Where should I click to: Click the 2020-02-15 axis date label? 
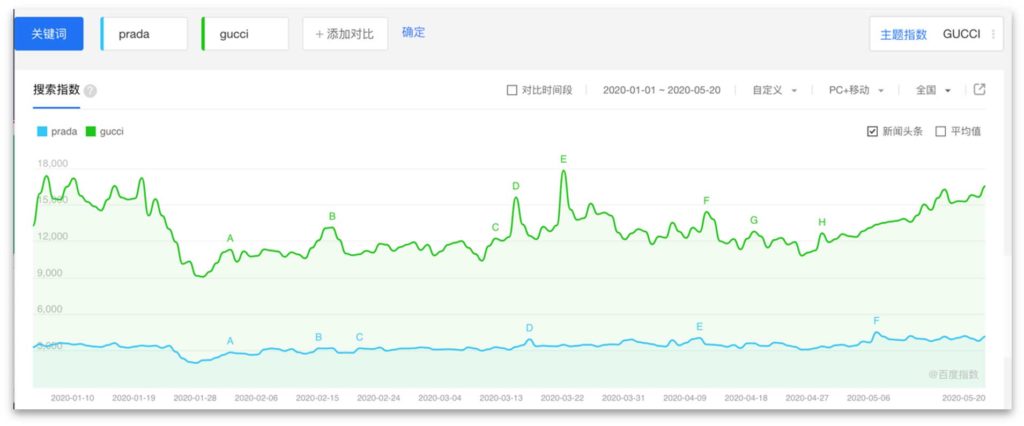(317, 397)
